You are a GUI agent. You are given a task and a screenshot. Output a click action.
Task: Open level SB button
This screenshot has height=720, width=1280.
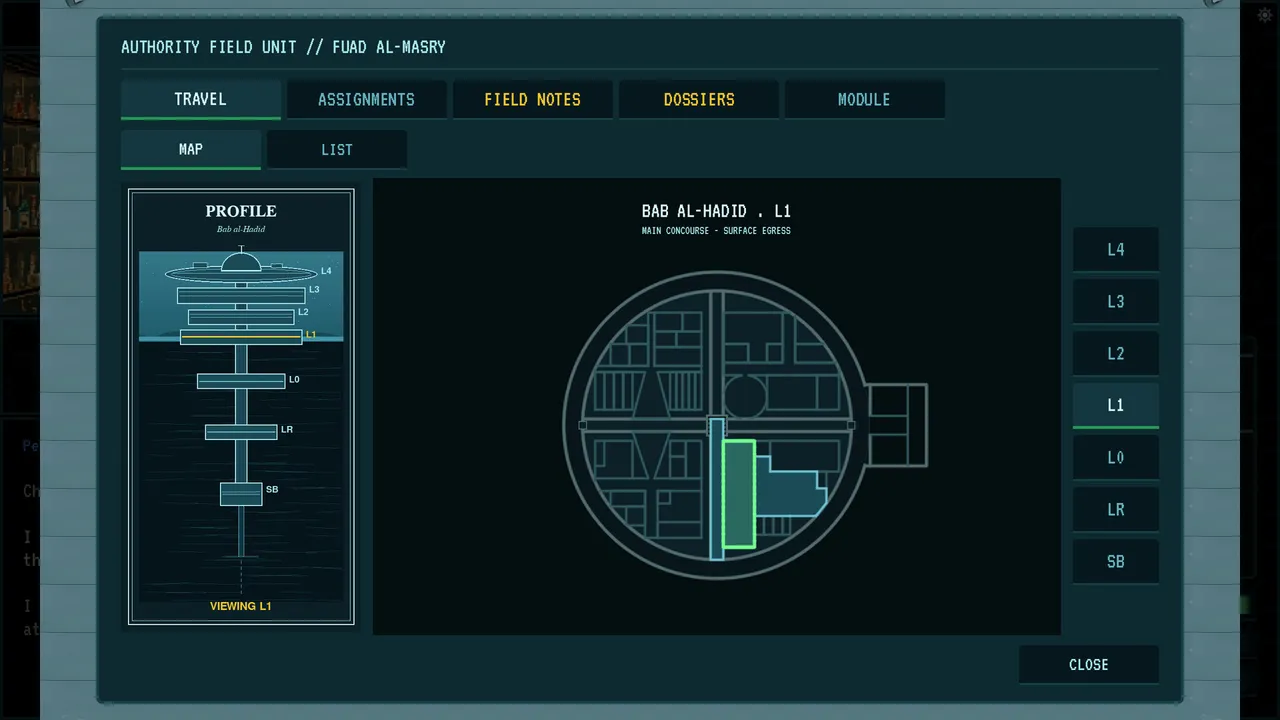click(1115, 561)
